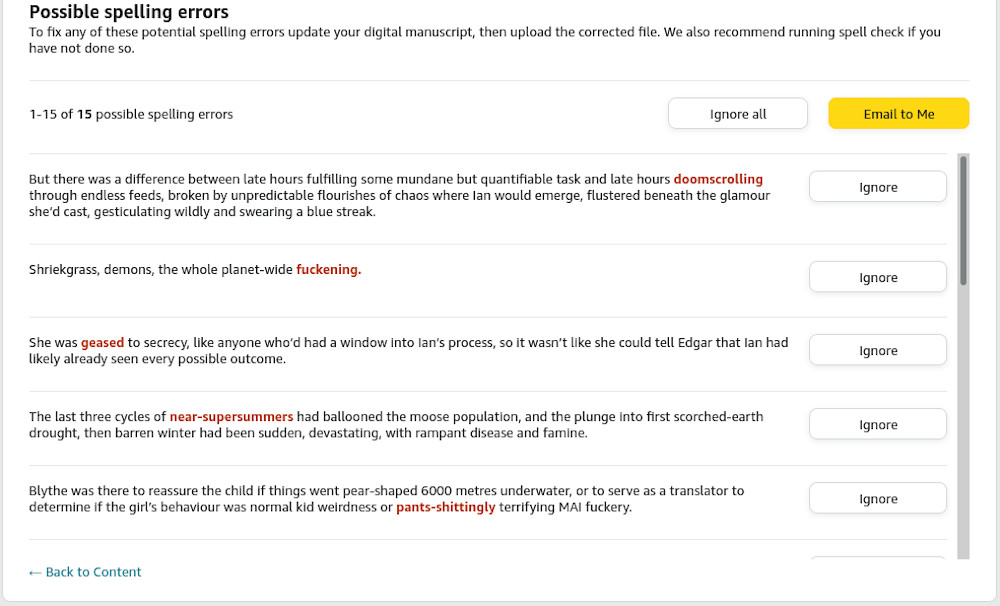The height and width of the screenshot is (606, 1000).
Task: Ignore the pants-shittingly spelling error
Action: (x=878, y=498)
